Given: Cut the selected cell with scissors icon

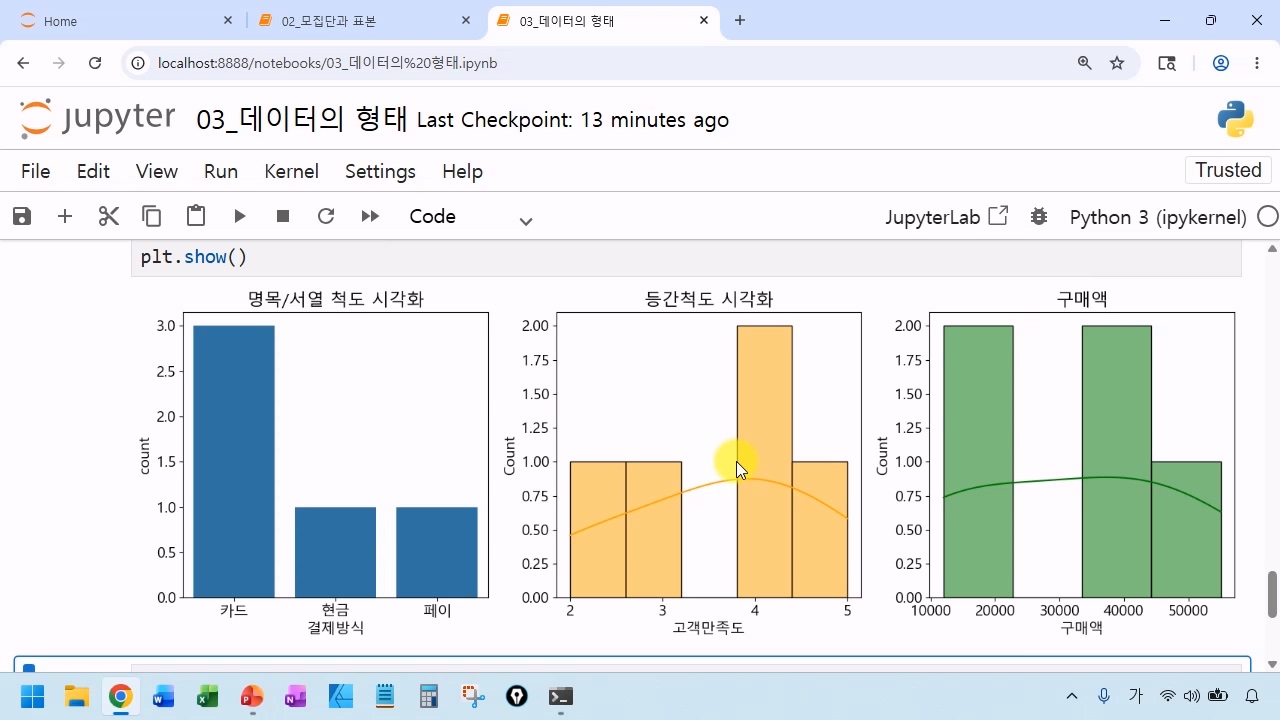Looking at the screenshot, I should click(x=109, y=216).
